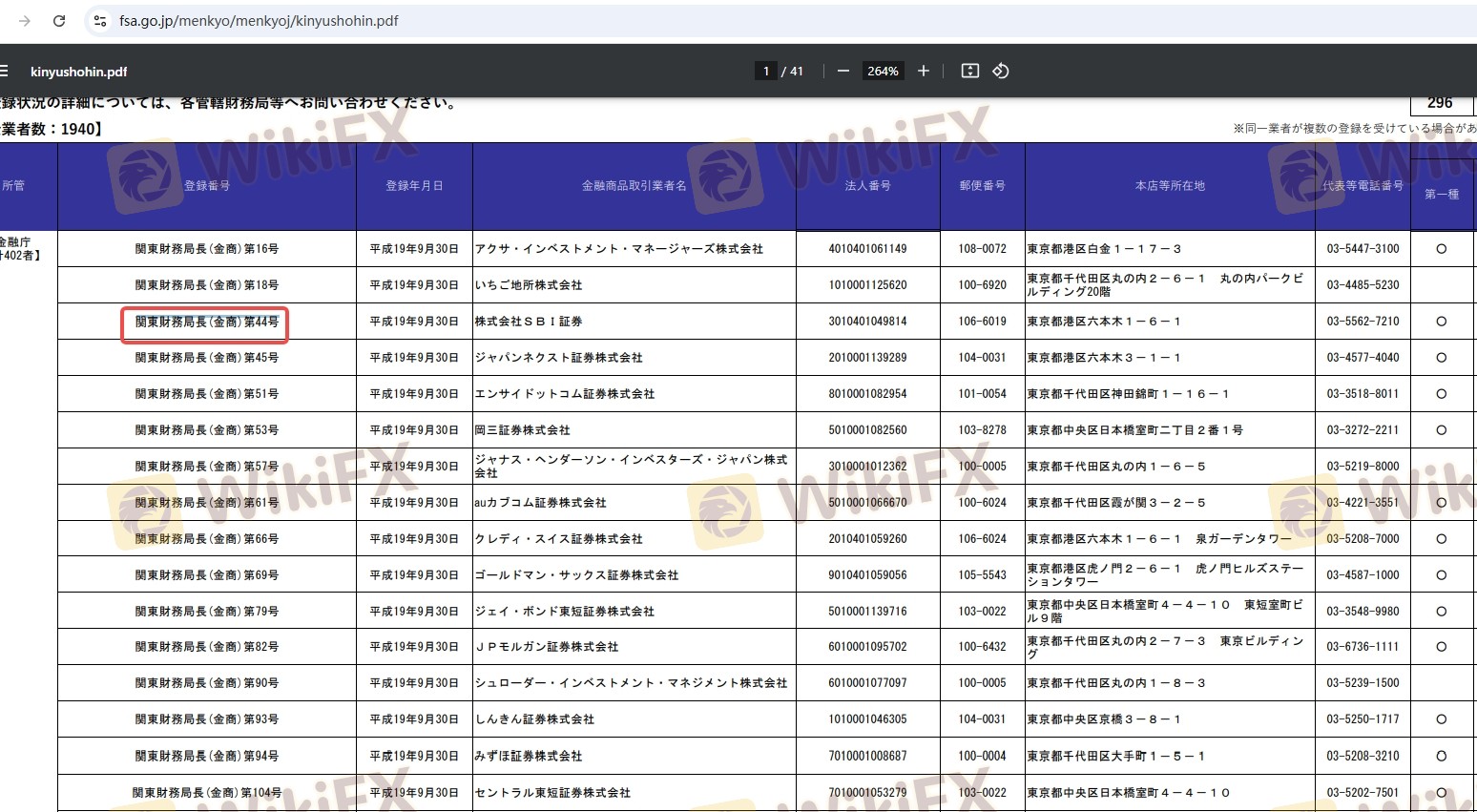
Task: Click corporate number 3010401049814
Action: click(867, 322)
